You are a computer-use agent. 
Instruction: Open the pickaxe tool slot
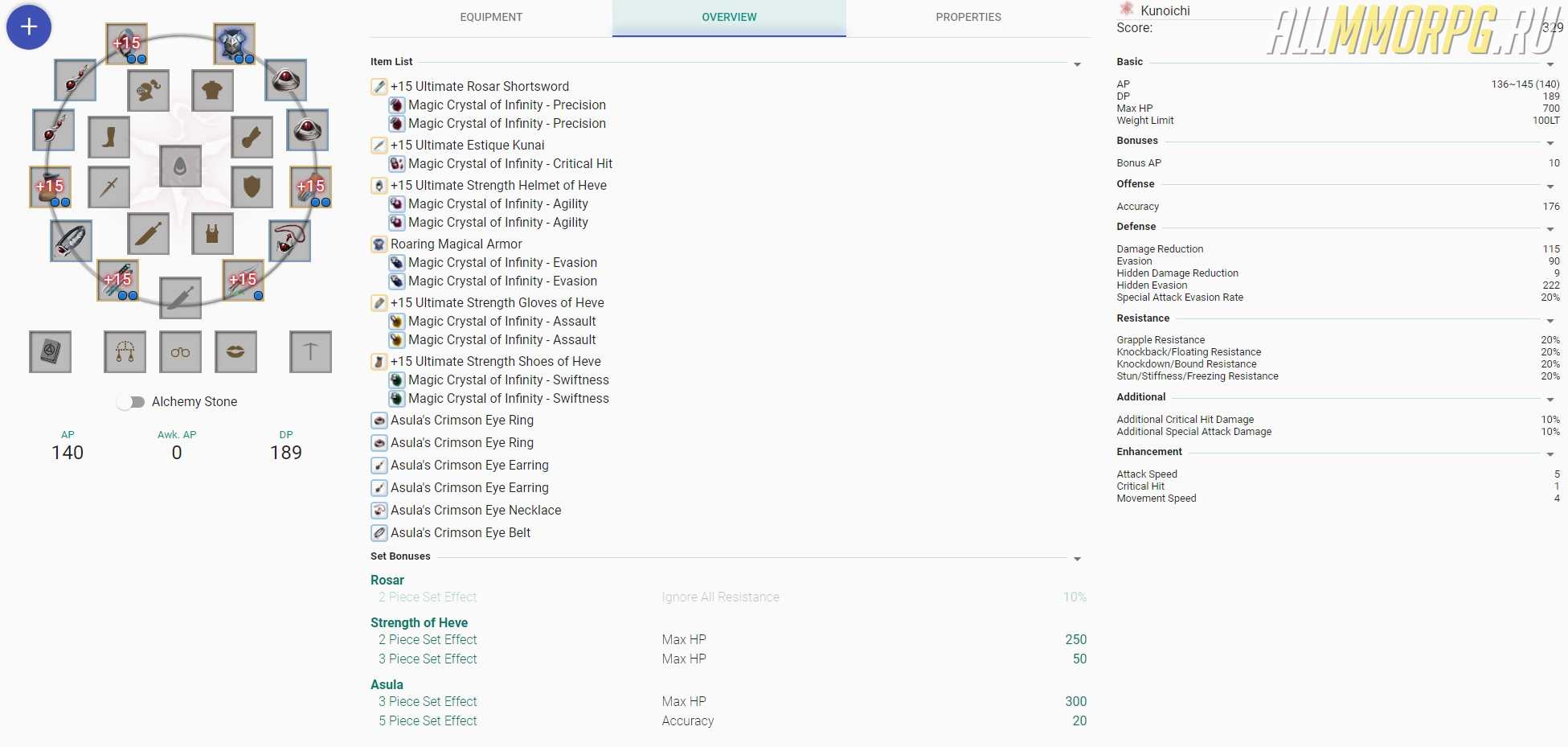[310, 351]
